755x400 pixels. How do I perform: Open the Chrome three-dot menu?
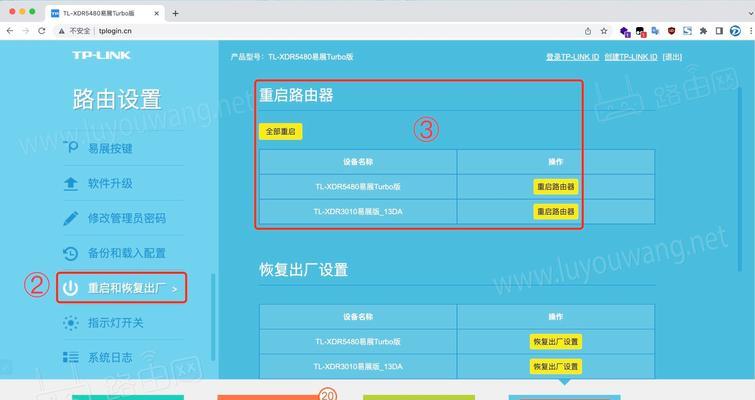pyautogui.click(x=751, y=31)
